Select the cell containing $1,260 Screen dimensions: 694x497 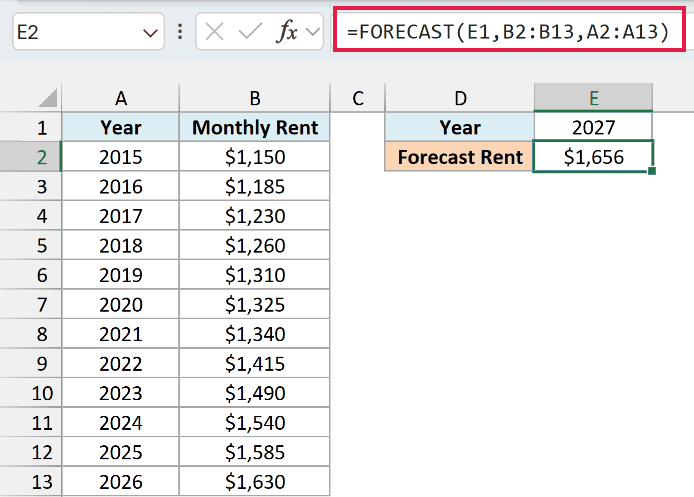click(x=254, y=245)
